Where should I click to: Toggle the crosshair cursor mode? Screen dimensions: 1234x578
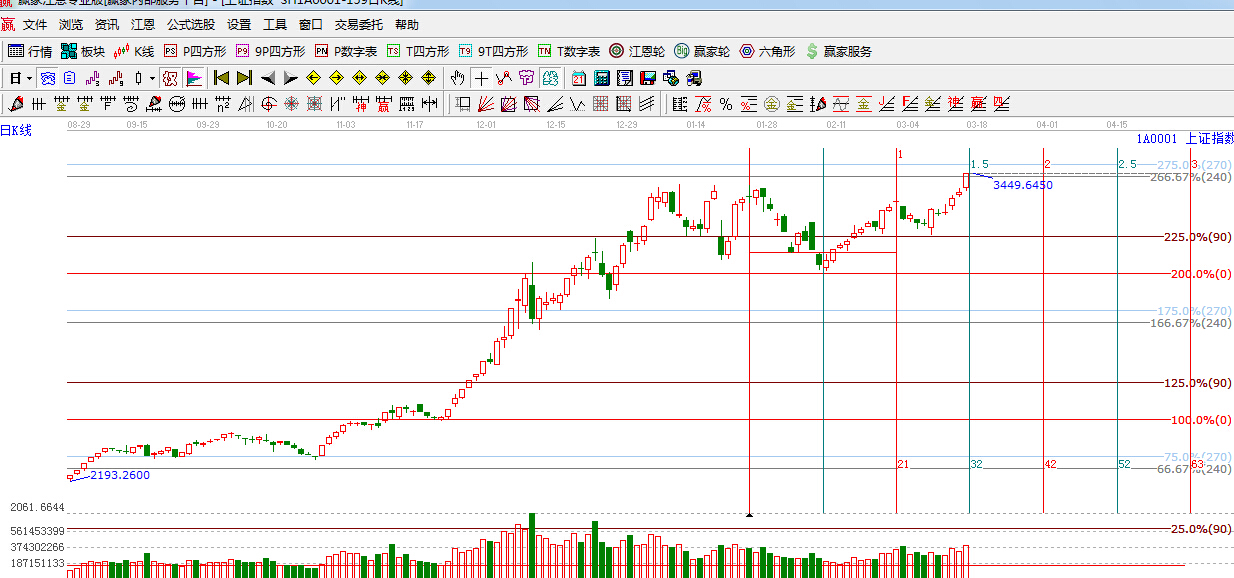pos(481,78)
